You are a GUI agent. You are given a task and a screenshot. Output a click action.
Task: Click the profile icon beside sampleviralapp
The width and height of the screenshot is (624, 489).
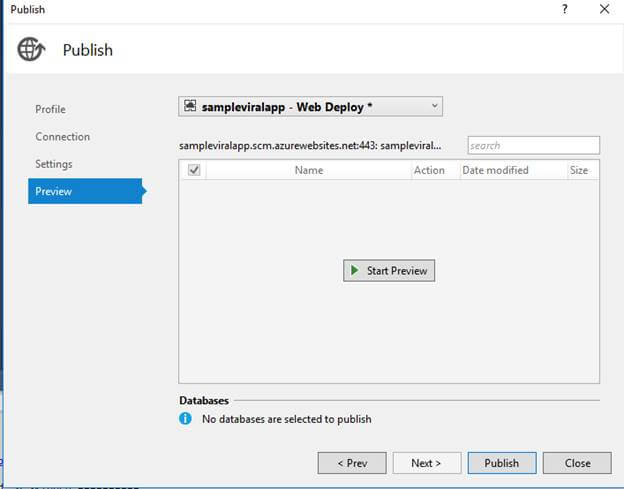(x=190, y=105)
